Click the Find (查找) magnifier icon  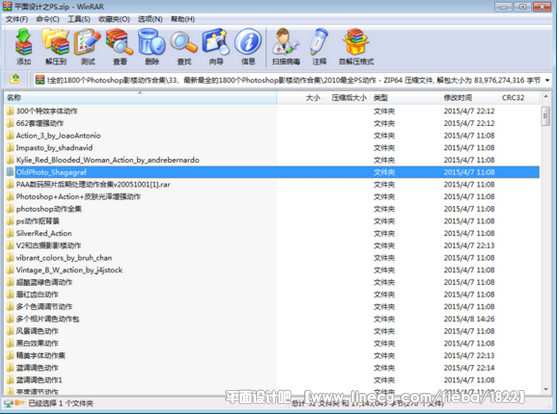pos(184,42)
